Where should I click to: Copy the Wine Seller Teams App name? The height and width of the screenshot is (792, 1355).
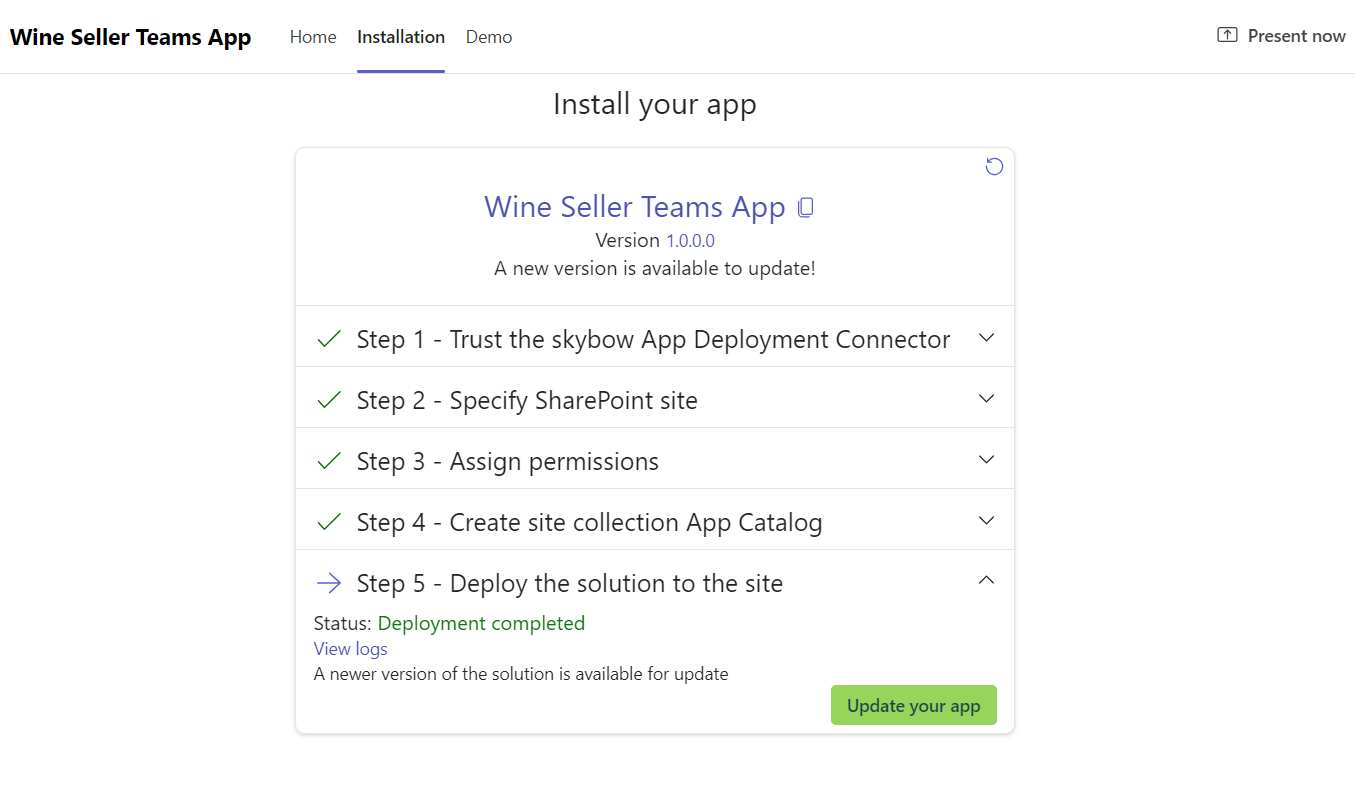(x=806, y=208)
